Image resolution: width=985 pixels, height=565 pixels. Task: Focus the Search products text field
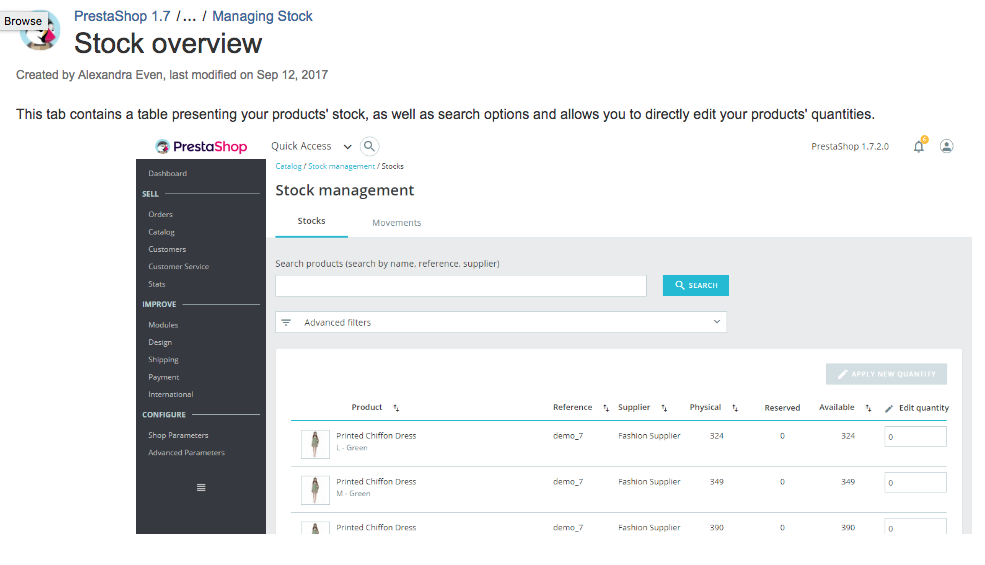(461, 286)
